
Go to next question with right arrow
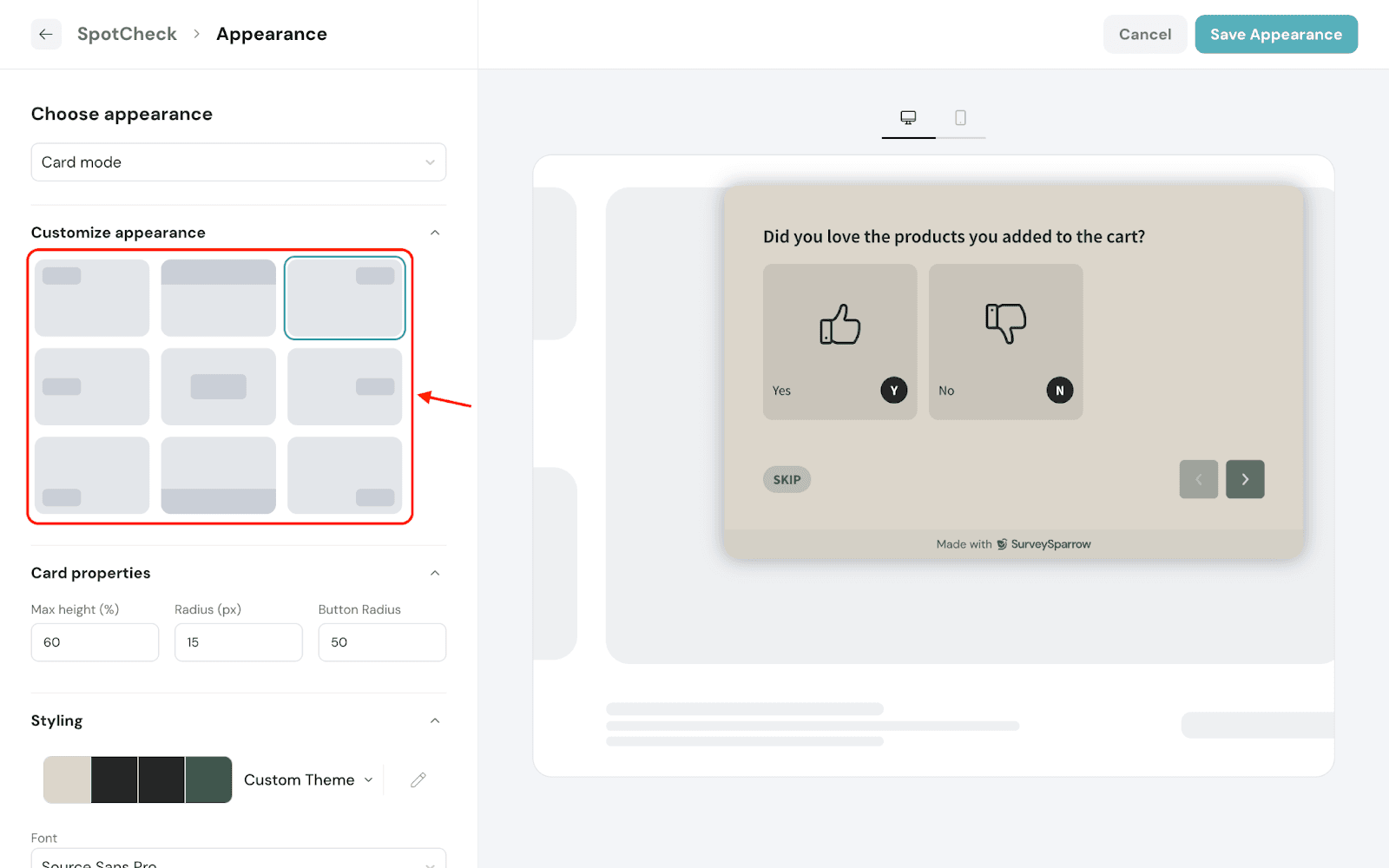pos(1245,479)
